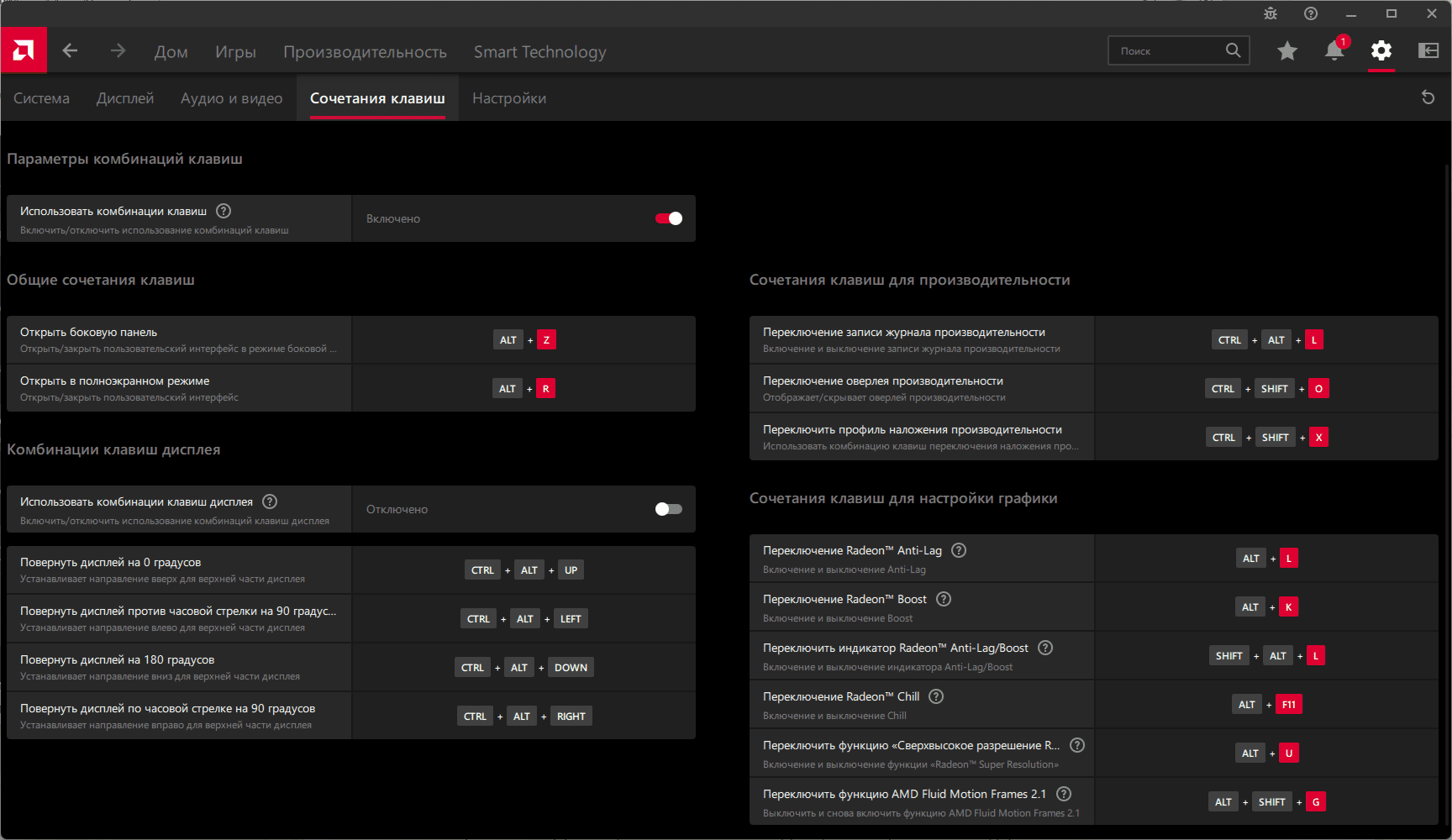
Task: Click the Открыть в полноэкранном режиме label
Action: click(115, 381)
